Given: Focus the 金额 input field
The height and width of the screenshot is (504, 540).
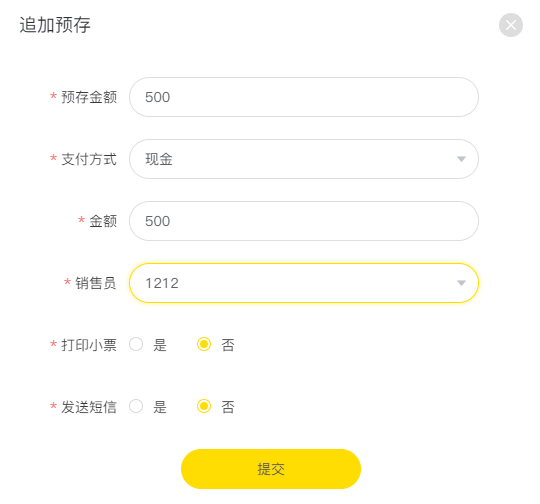Looking at the screenshot, I should [x=304, y=221].
